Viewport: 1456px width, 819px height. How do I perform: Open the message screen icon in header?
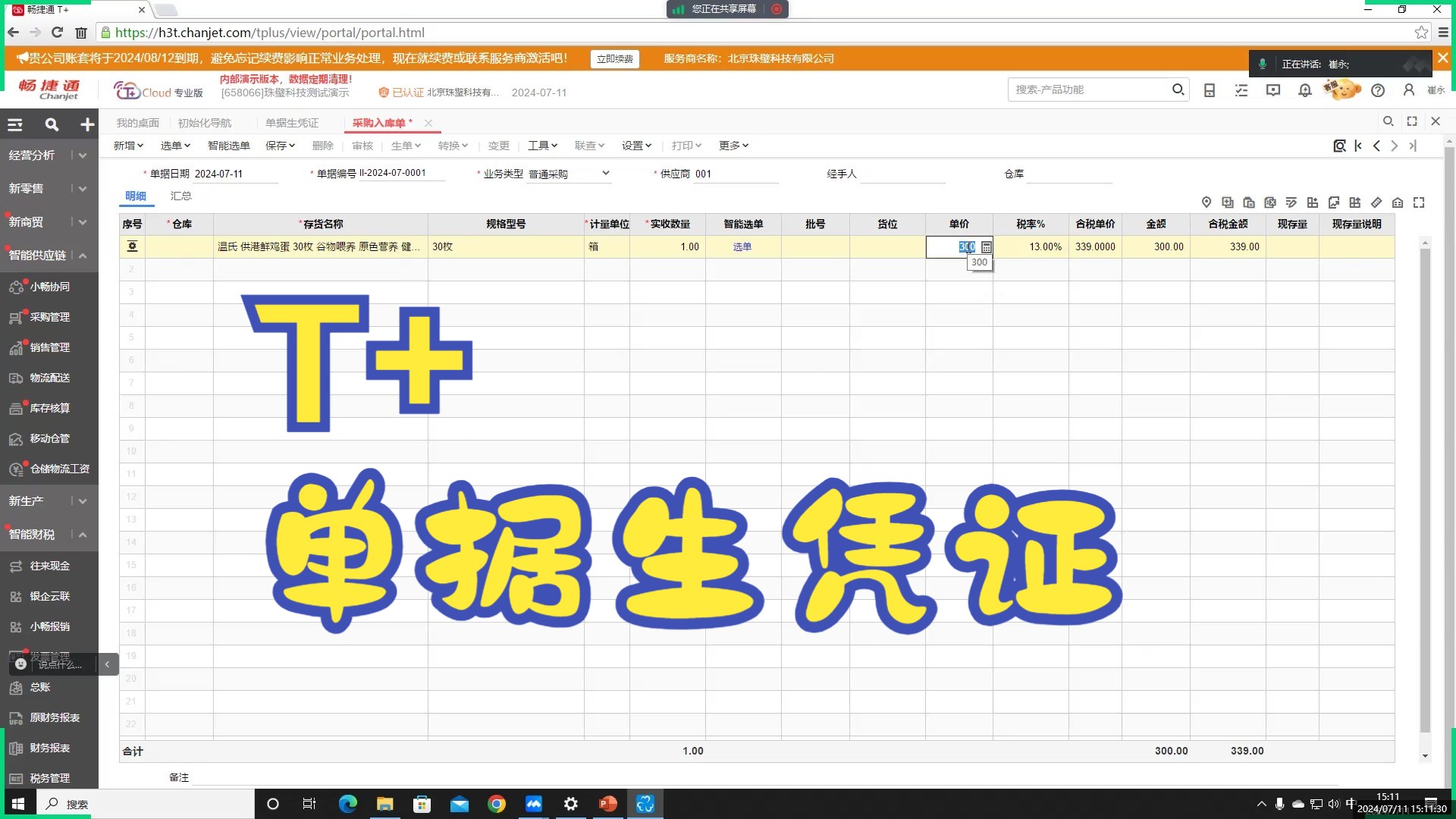click(x=1273, y=90)
